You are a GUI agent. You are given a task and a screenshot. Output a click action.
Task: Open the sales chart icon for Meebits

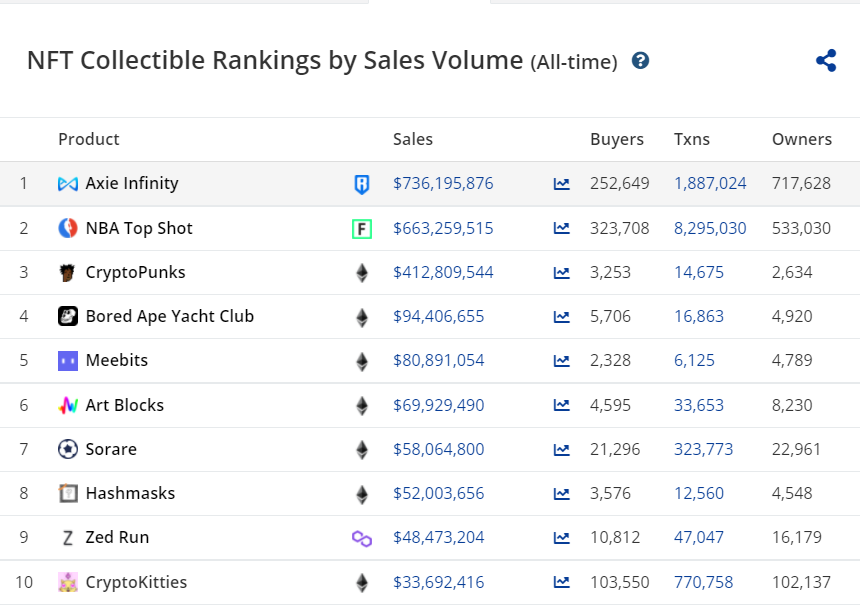[561, 361]
